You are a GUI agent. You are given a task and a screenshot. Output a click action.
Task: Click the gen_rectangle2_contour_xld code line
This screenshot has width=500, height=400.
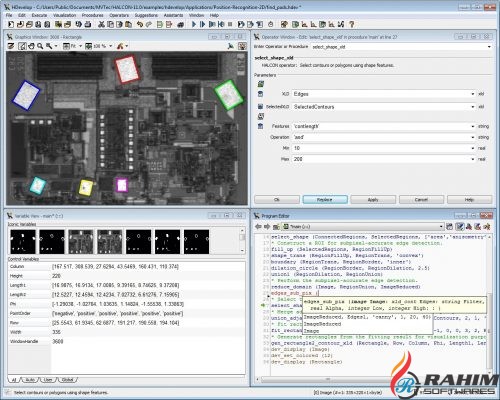(x=378, y=343)
